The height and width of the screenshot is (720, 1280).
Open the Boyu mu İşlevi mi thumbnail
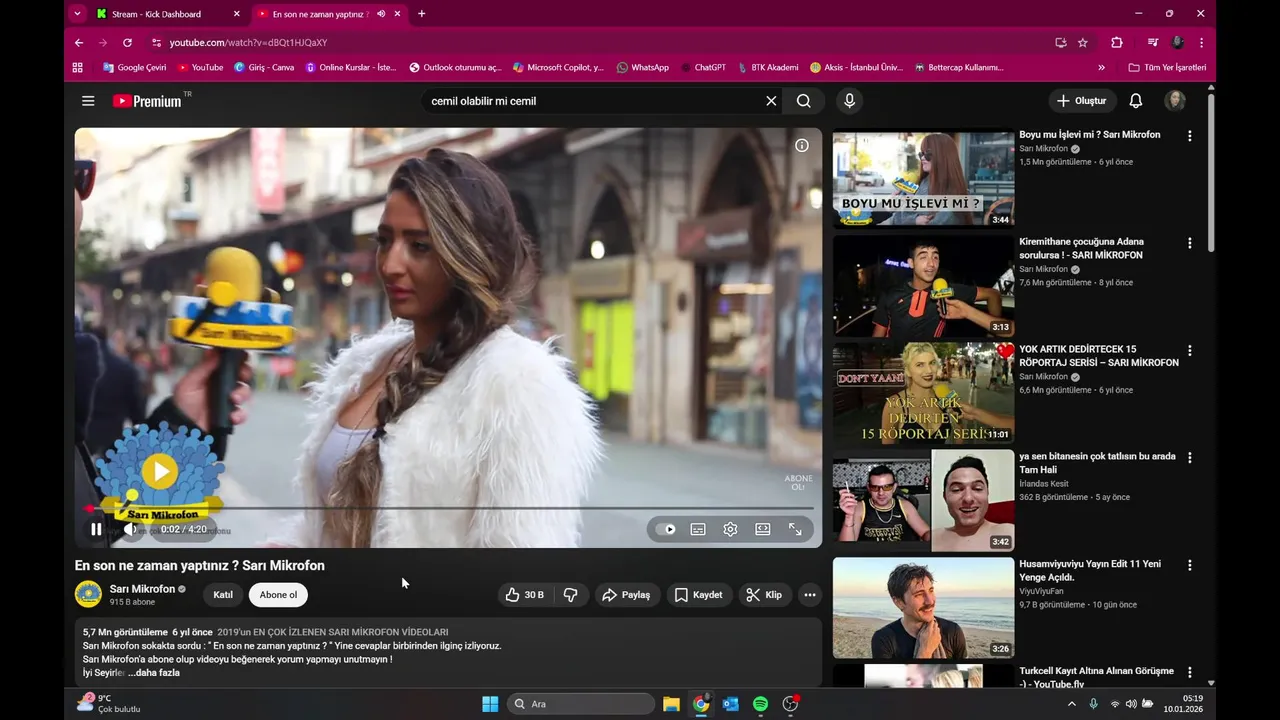click(x=923, y=178)
